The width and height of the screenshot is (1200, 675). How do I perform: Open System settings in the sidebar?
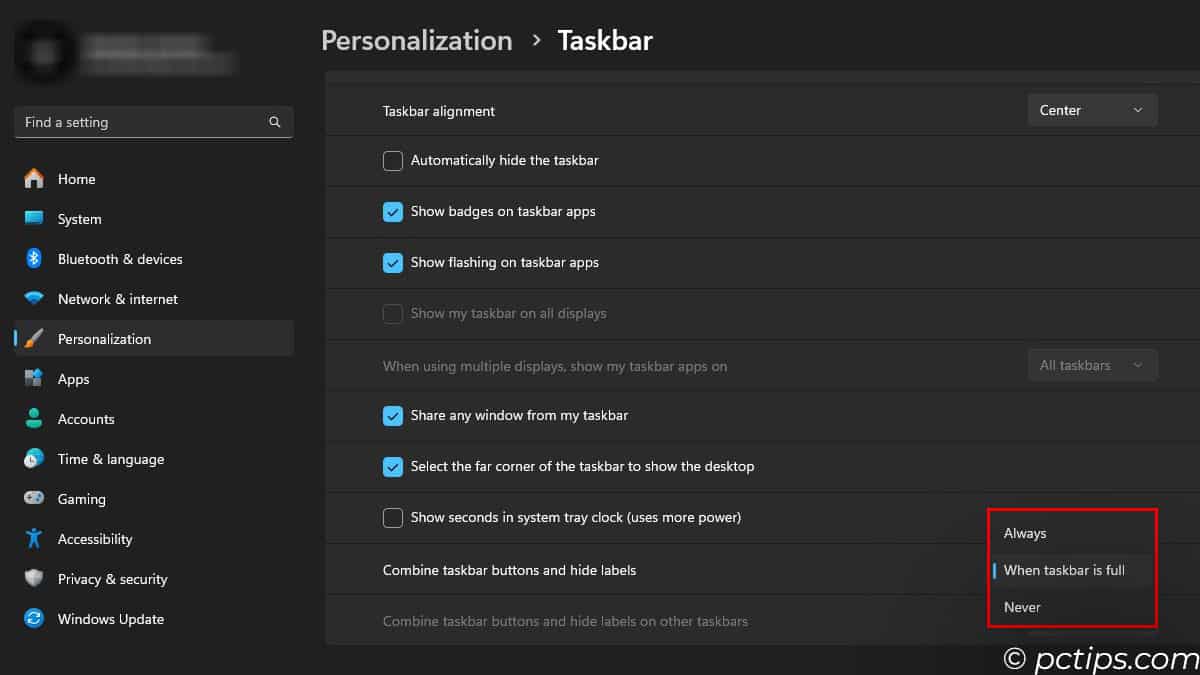click(x=79, y=219)
